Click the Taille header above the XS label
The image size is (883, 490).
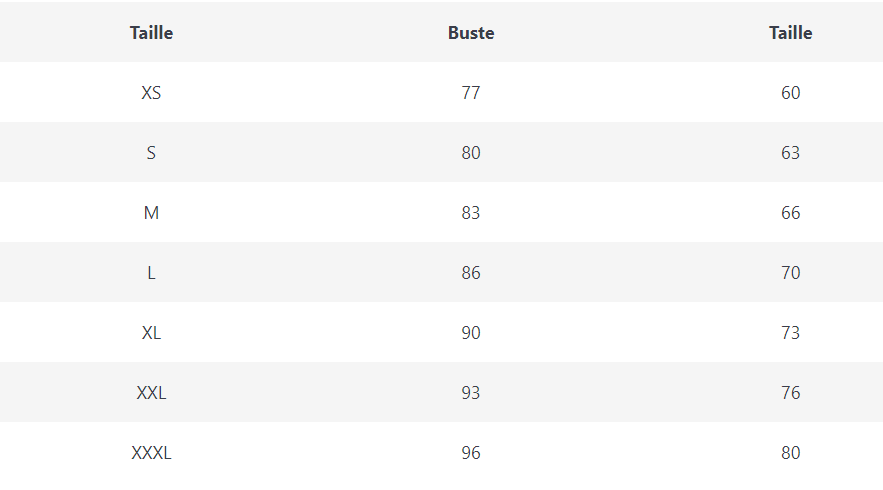point(151,33)
